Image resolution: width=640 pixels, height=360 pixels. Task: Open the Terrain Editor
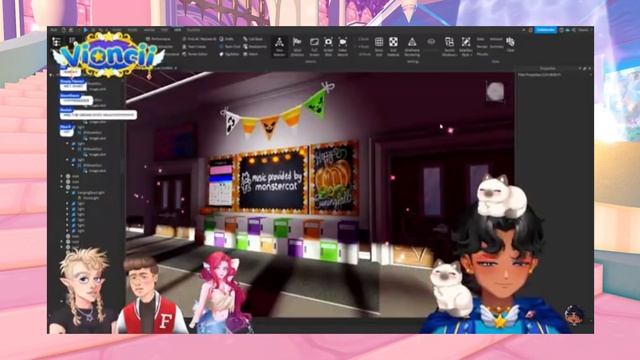[x=195, y=54]
